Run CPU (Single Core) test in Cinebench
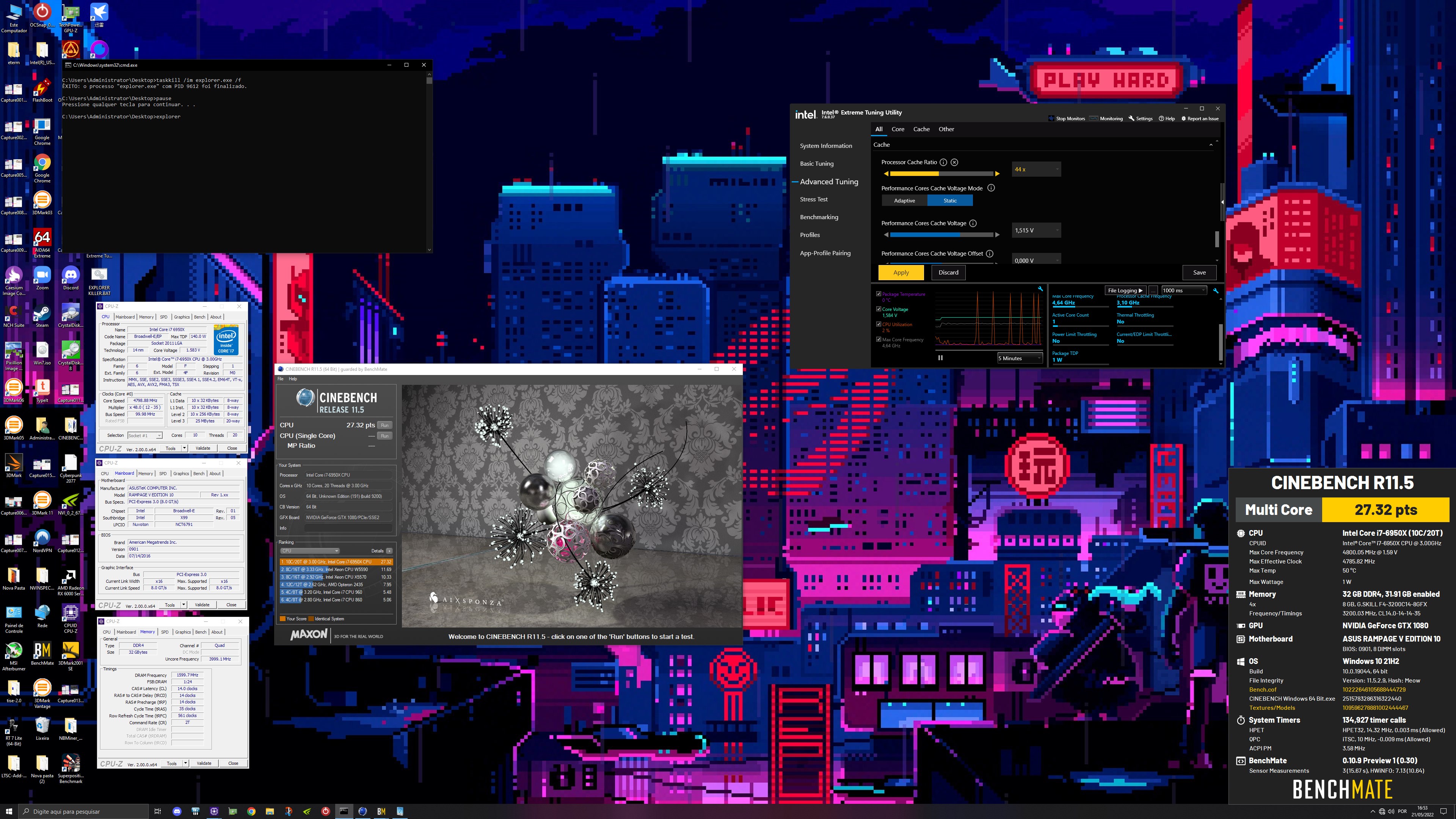Image resolution: width=1456 pixels, height=819 pixels. 384,436
